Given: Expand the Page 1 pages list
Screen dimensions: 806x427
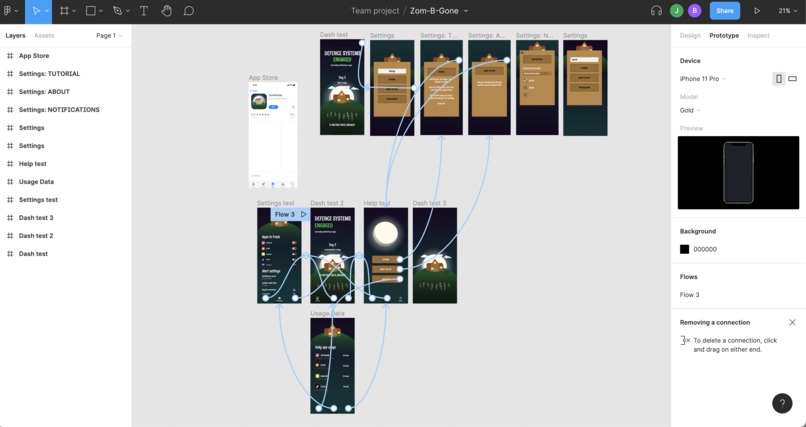Looking at the screenshot, I should 109,35.
